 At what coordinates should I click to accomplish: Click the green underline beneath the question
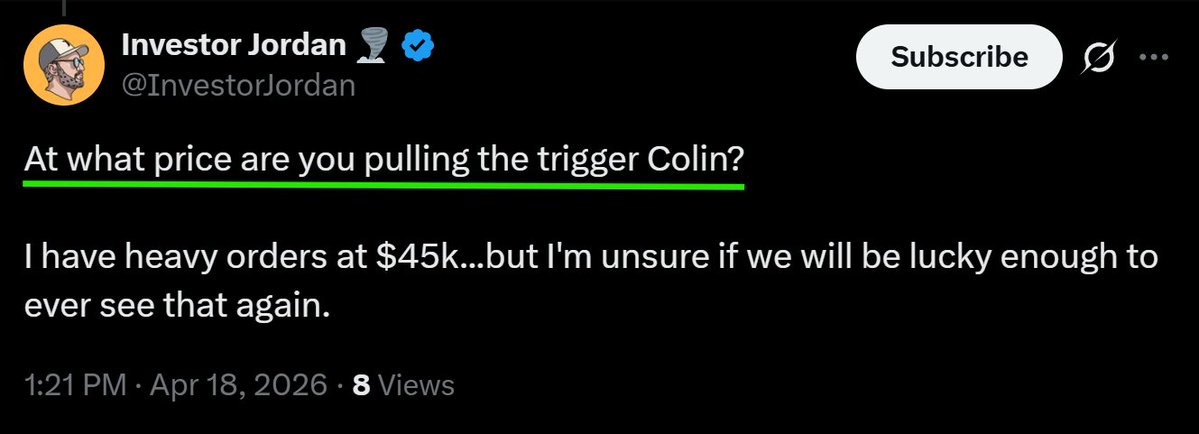[x=383, y=185]
